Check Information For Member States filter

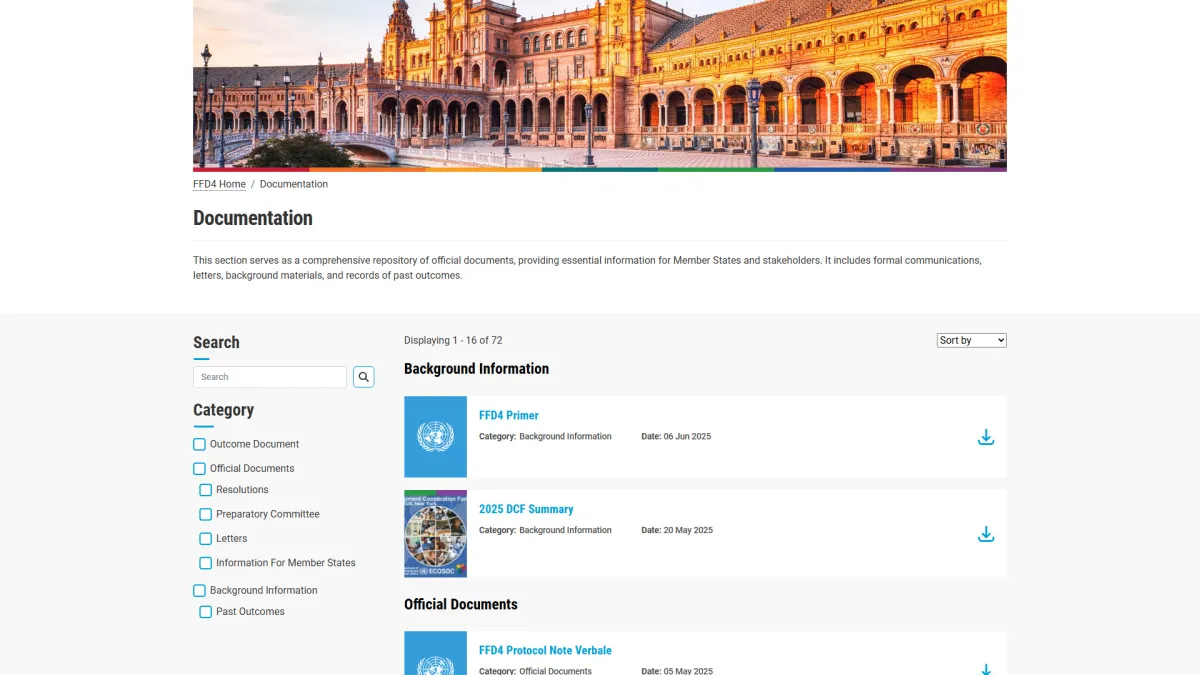[x=206, y=563]
